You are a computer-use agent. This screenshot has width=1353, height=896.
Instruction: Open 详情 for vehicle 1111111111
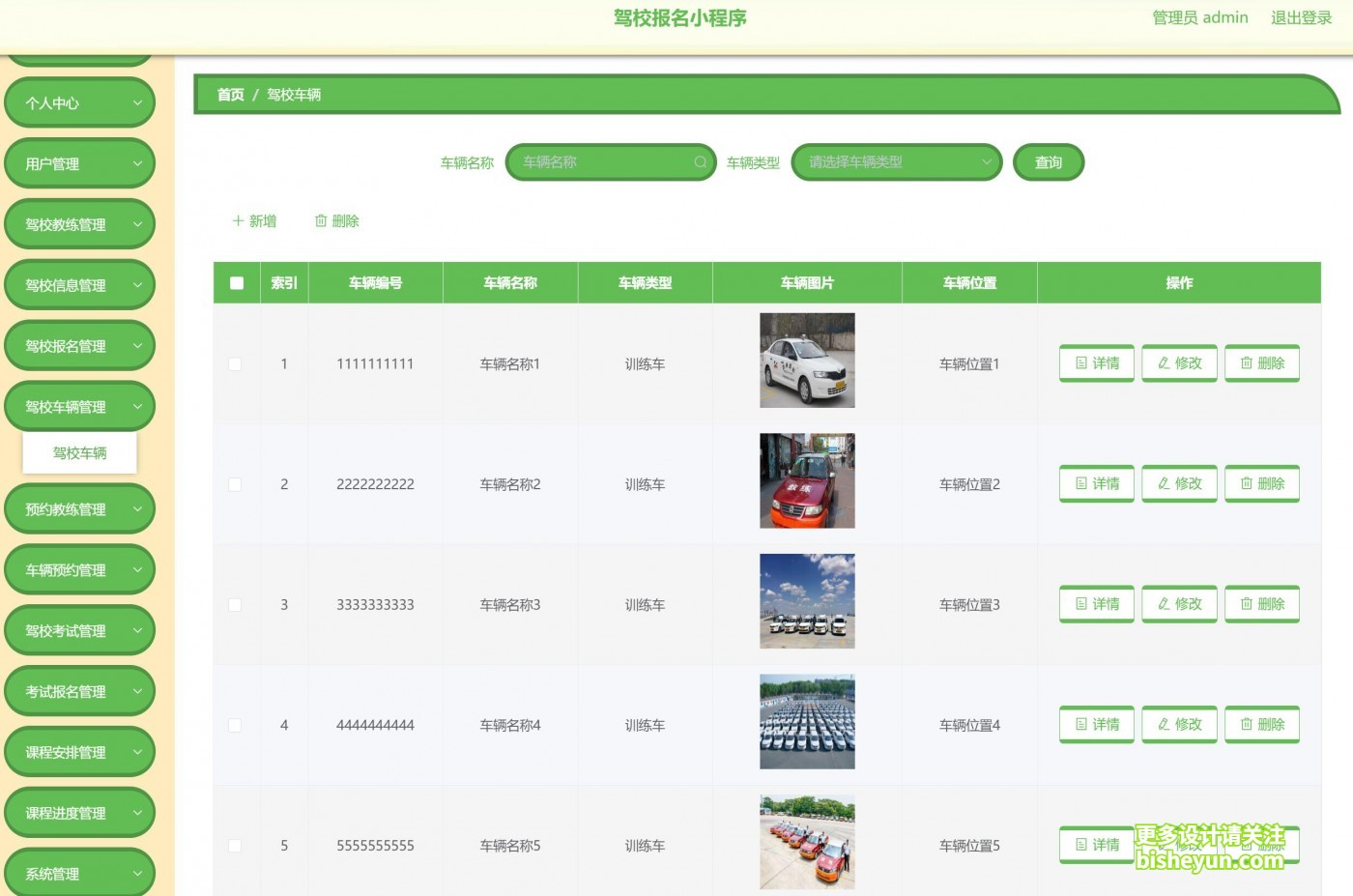1096,363
